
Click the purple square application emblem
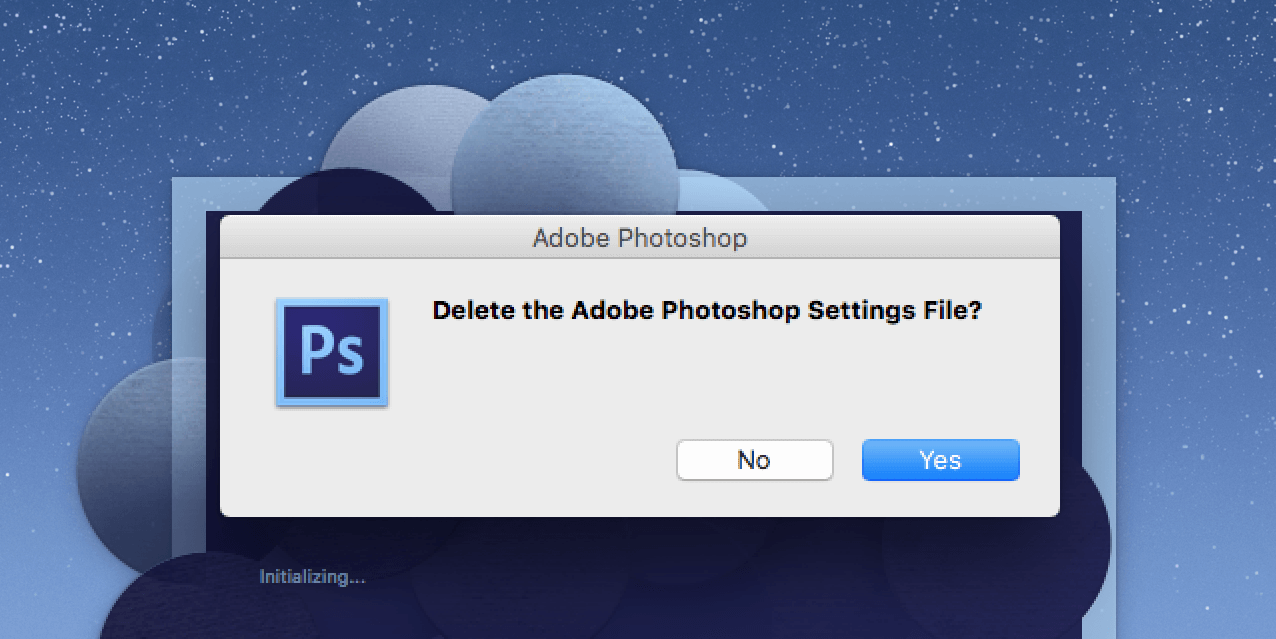[331, 352]
